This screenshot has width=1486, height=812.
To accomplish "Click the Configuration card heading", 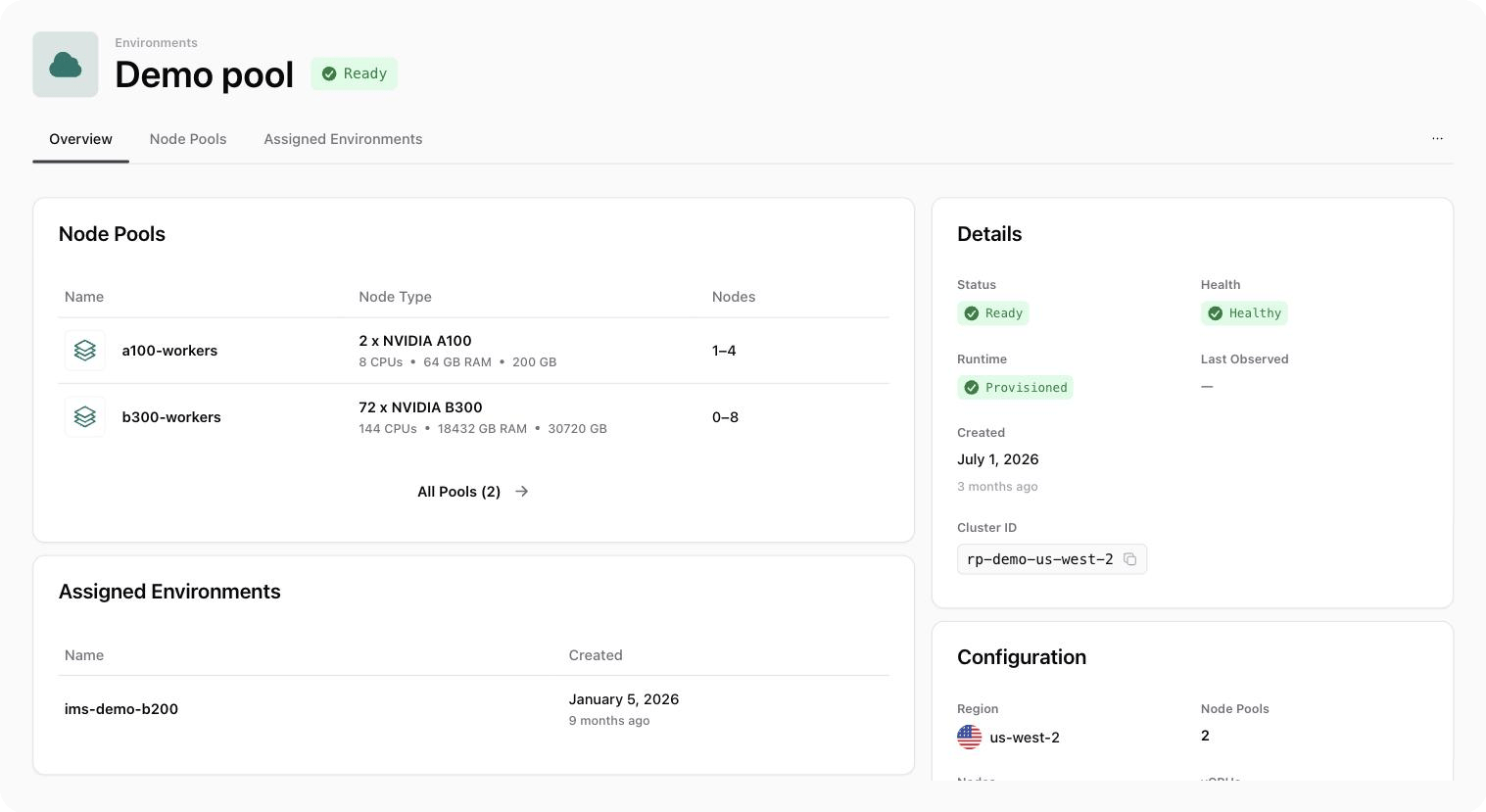I will (1022, 657).
